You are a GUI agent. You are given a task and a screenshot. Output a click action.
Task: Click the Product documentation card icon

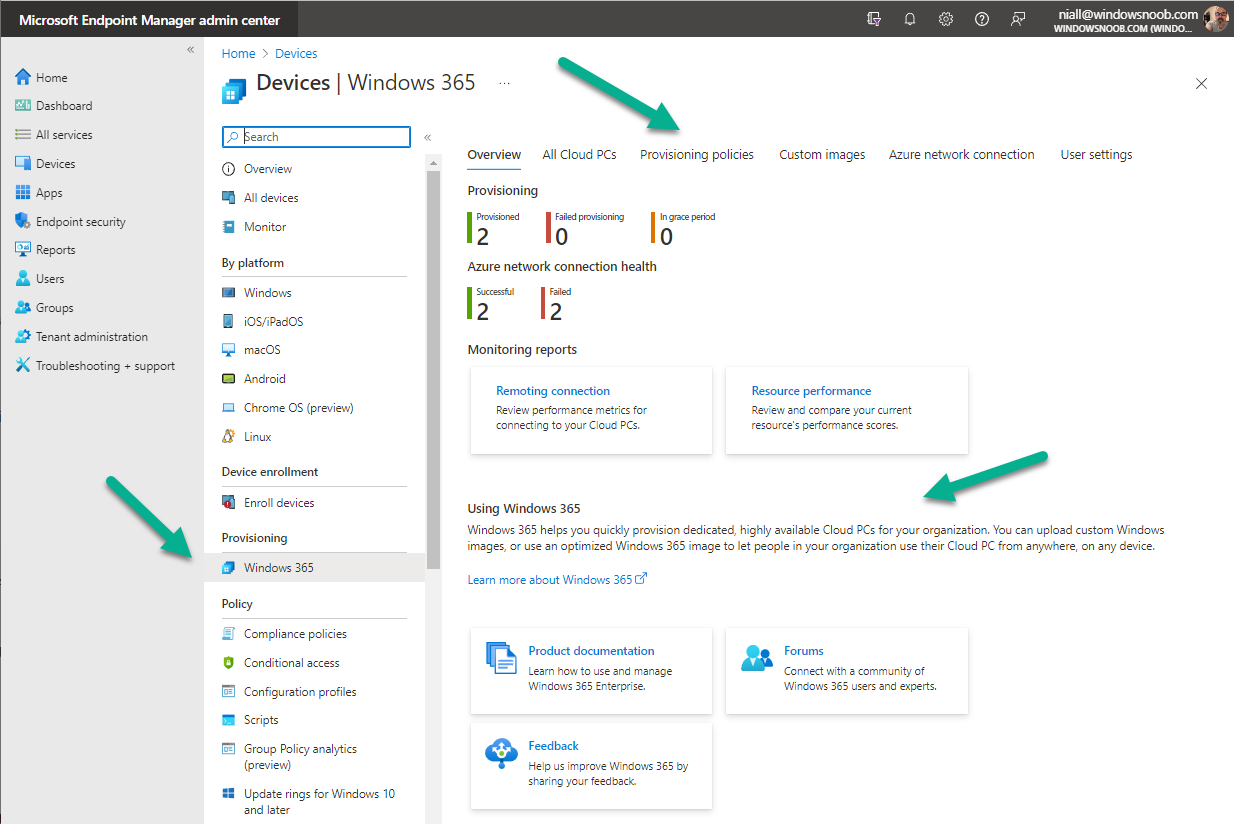[501, 657]
